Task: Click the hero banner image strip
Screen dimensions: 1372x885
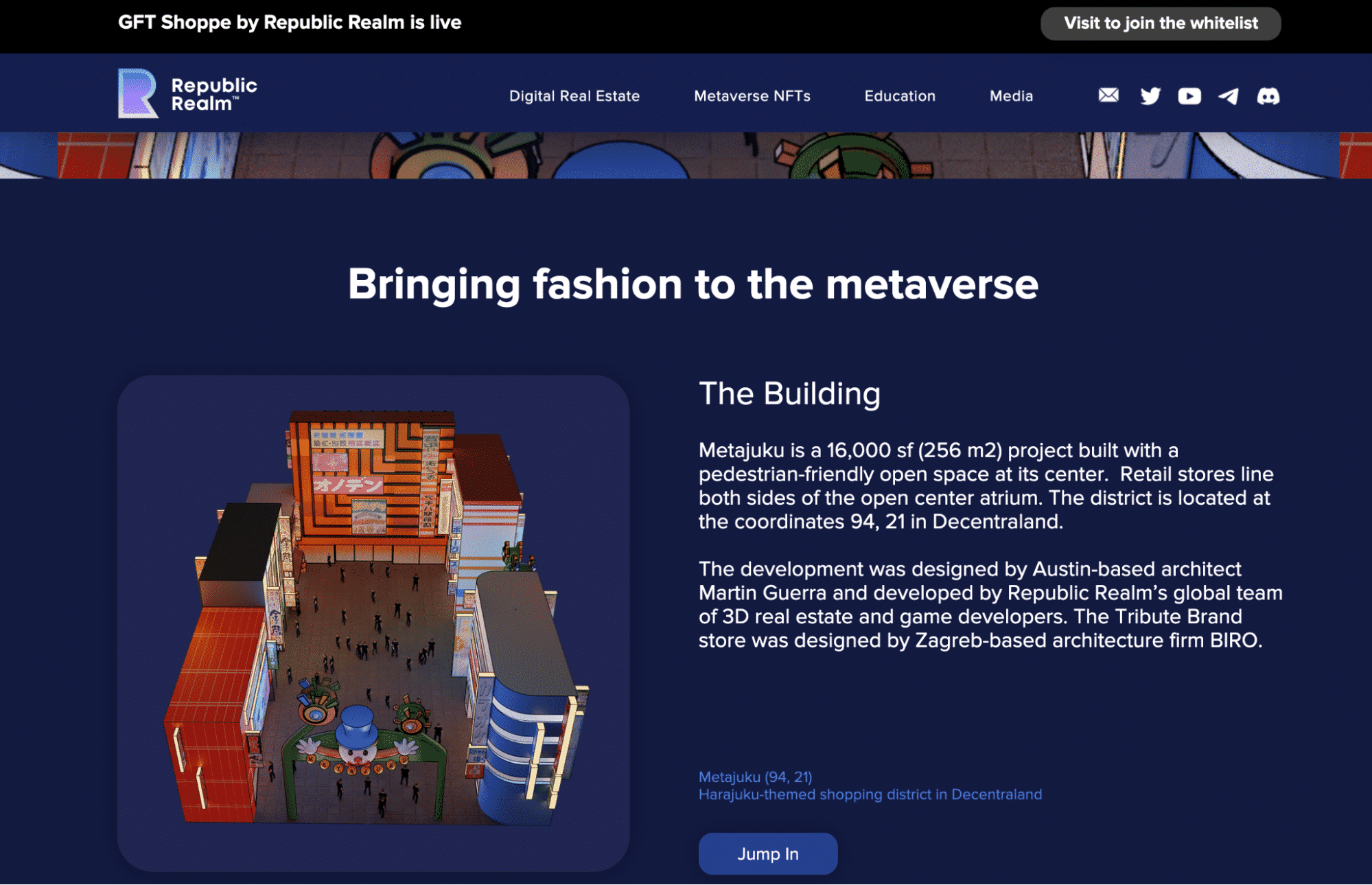Action: [x=686, y=155]
